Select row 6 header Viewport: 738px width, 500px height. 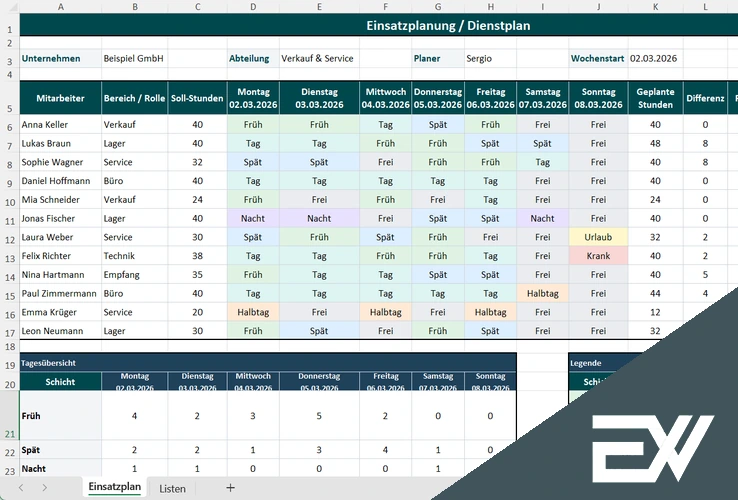pyautogui.click(x=9, y=125)
